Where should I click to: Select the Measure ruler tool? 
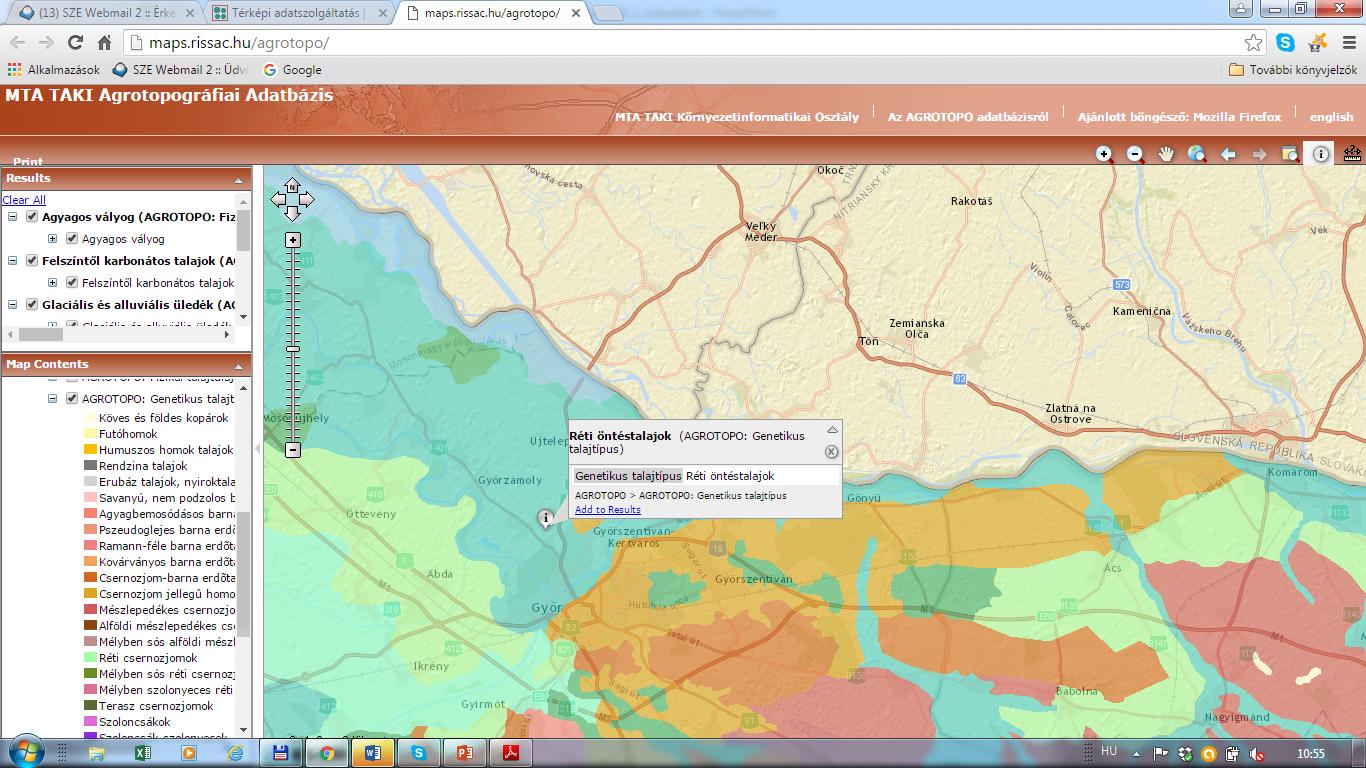[x=1353, y=154]
